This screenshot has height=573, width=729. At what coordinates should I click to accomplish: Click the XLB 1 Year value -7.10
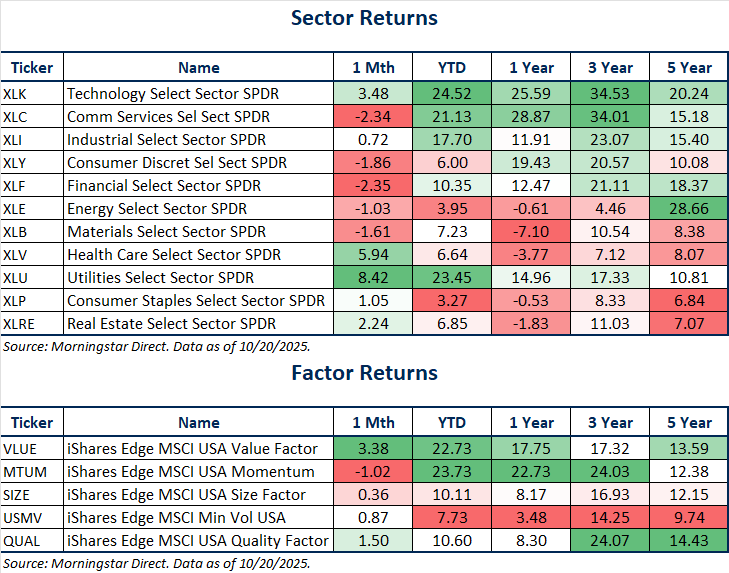click(532, 232)
